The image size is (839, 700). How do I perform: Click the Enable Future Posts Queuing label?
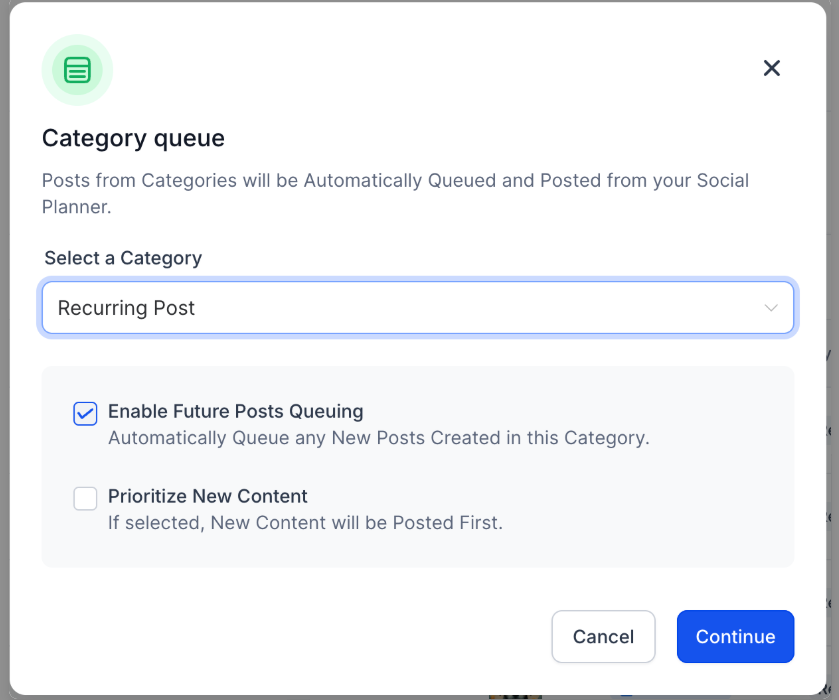(236, 411)
